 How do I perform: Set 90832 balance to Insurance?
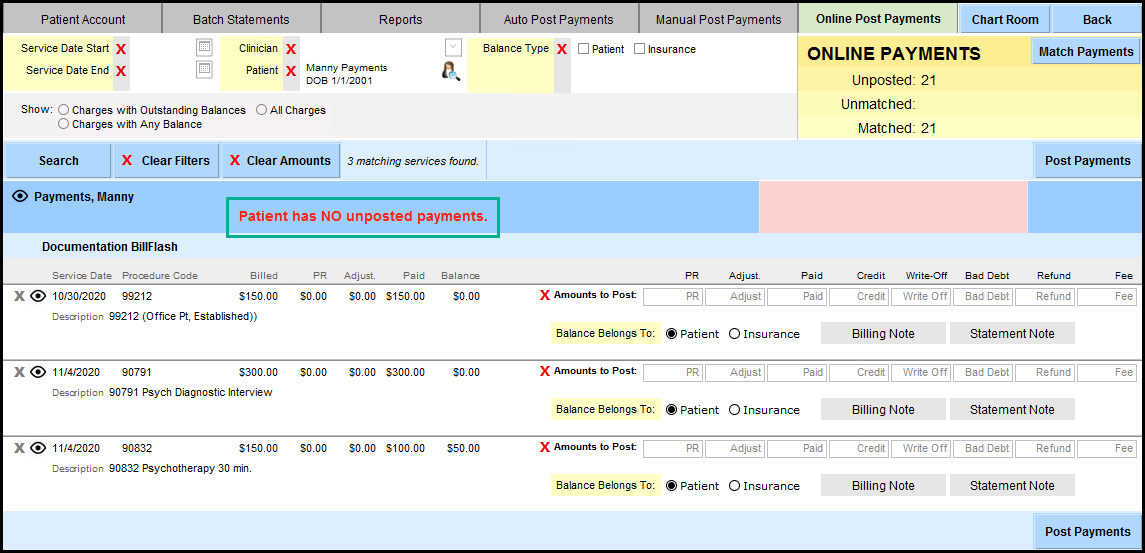tap(735, 486)
